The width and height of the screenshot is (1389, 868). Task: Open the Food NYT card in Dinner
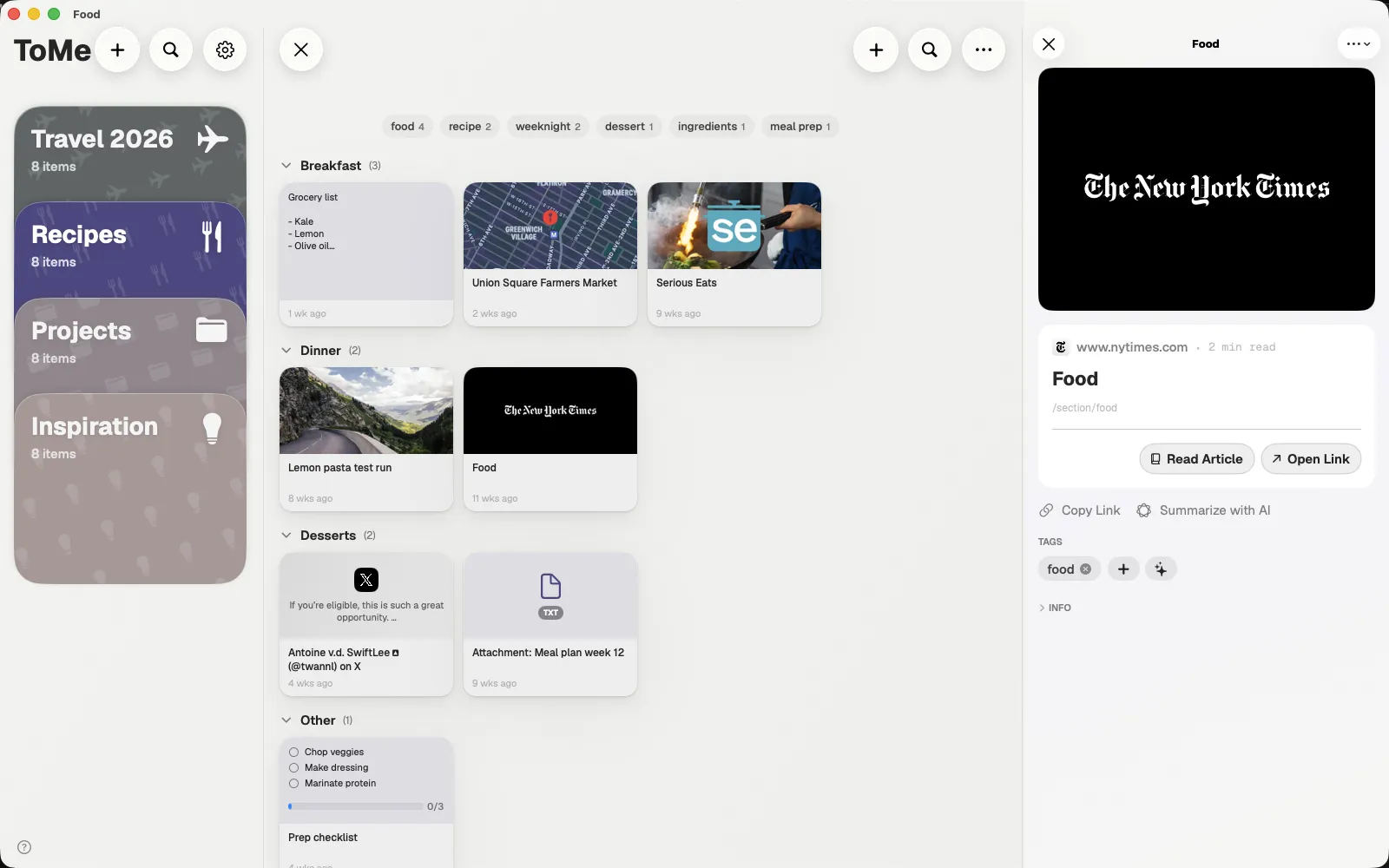coord(550,439)
